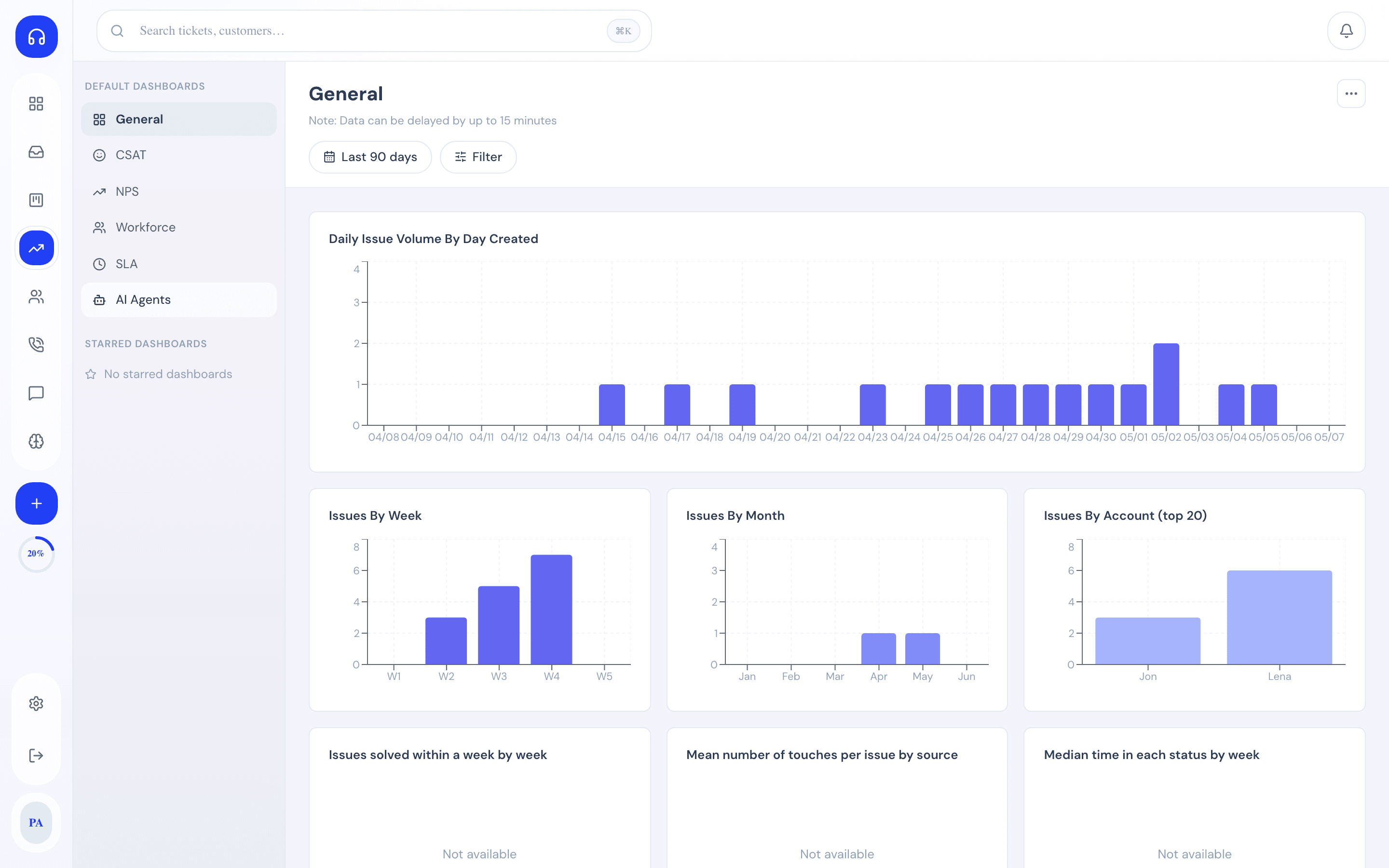
Task: Click the STARRED DASHBOARDS section label
Action: pyautogui.click(x=146, y=344)
